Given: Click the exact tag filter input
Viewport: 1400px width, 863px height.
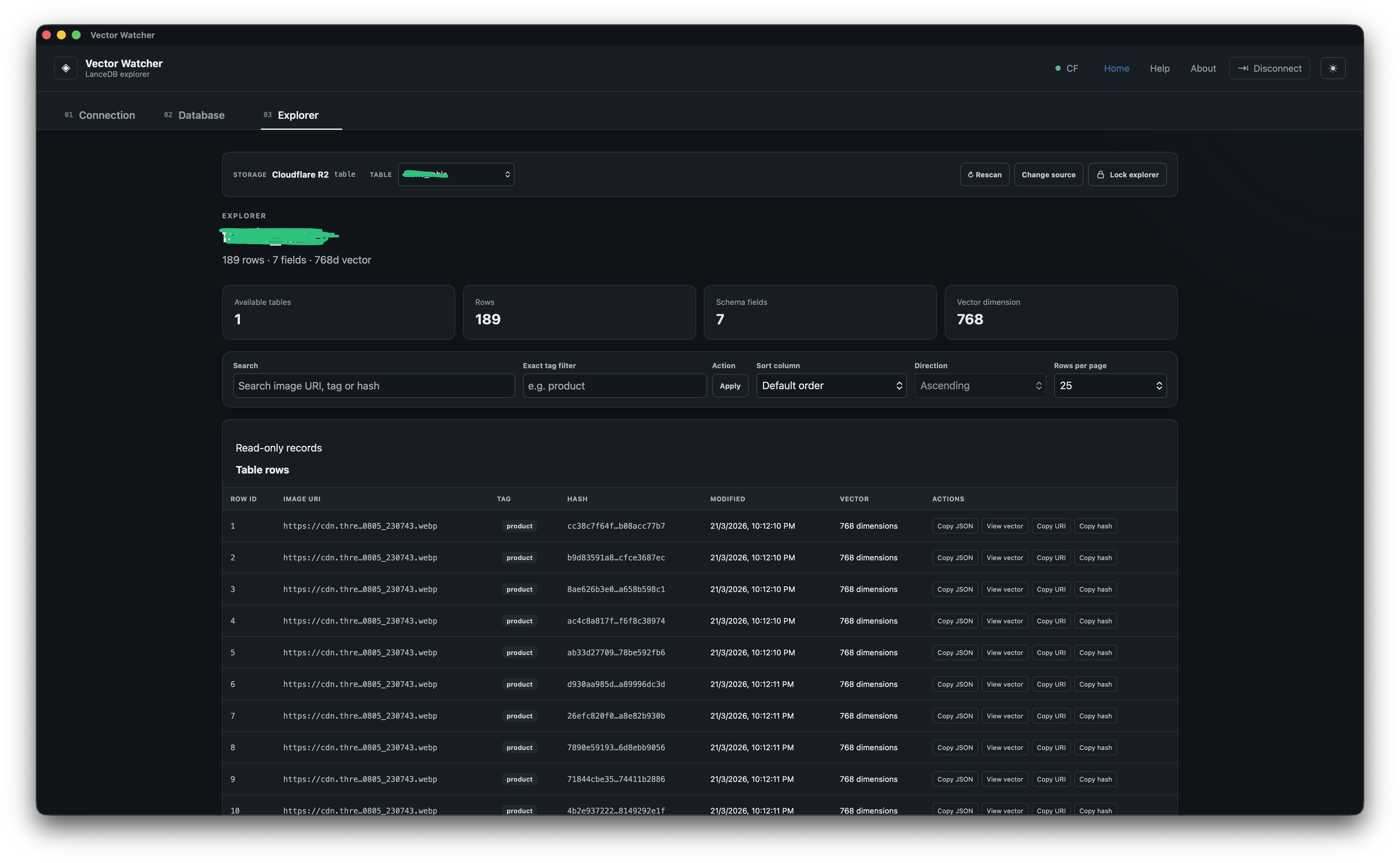Looking at the screenshot, I should click(614, 386).
